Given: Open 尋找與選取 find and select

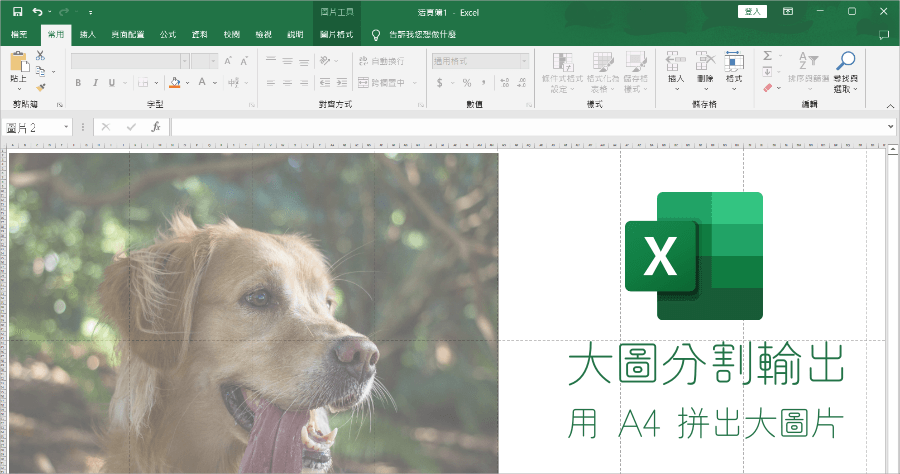Looking at the screenshot, I should [x=845, y=72].
